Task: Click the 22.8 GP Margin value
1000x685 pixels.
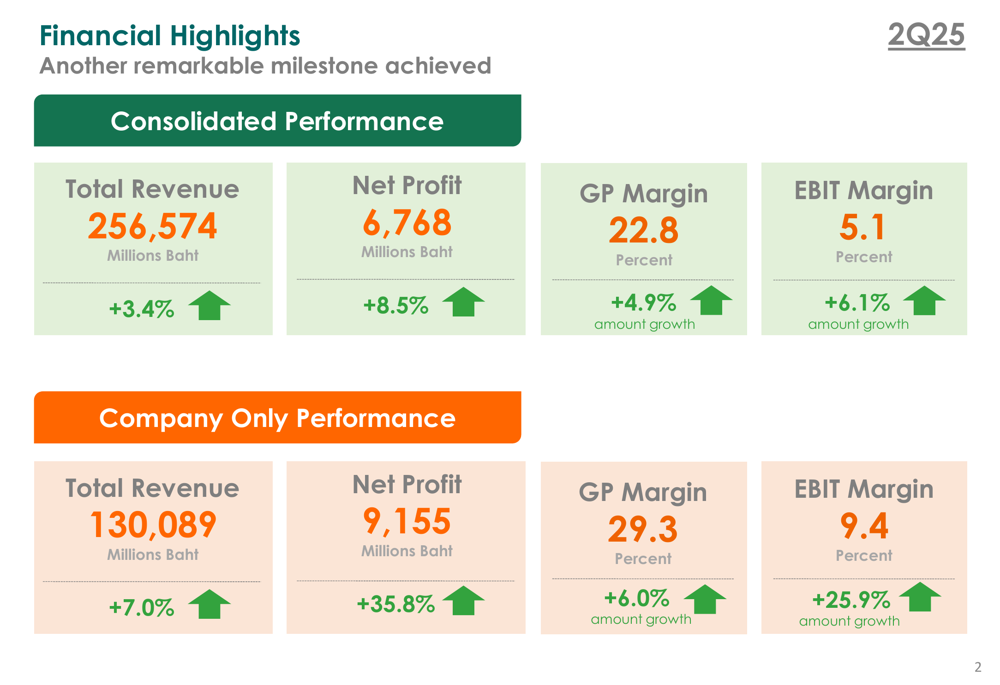Action: click(x=643, y=231)
